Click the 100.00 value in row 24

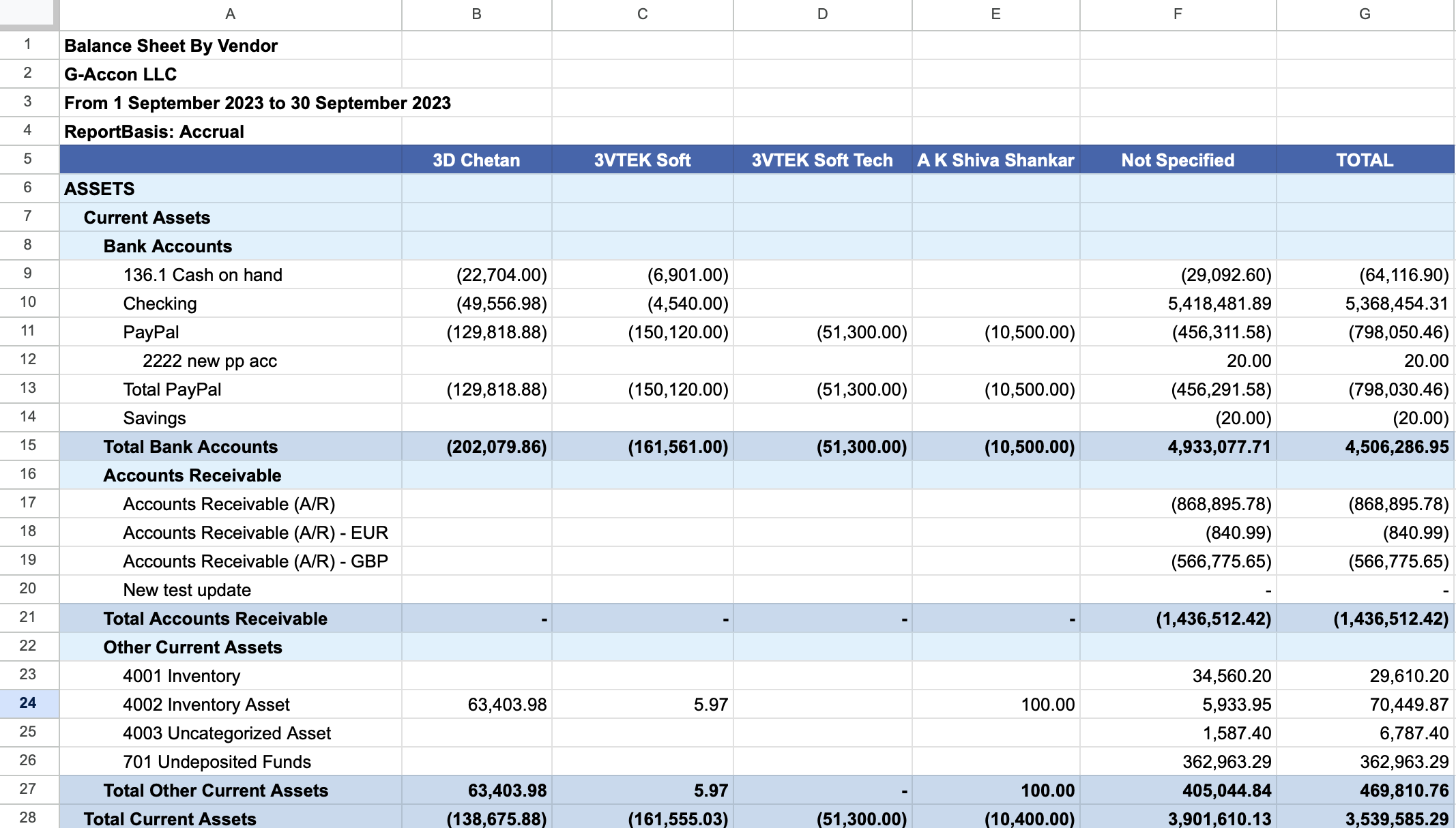click(x=1047, y=705)
